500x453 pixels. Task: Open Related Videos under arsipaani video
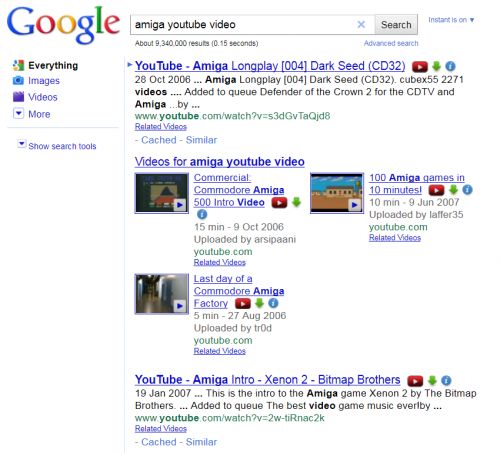[x=220, y=262]
